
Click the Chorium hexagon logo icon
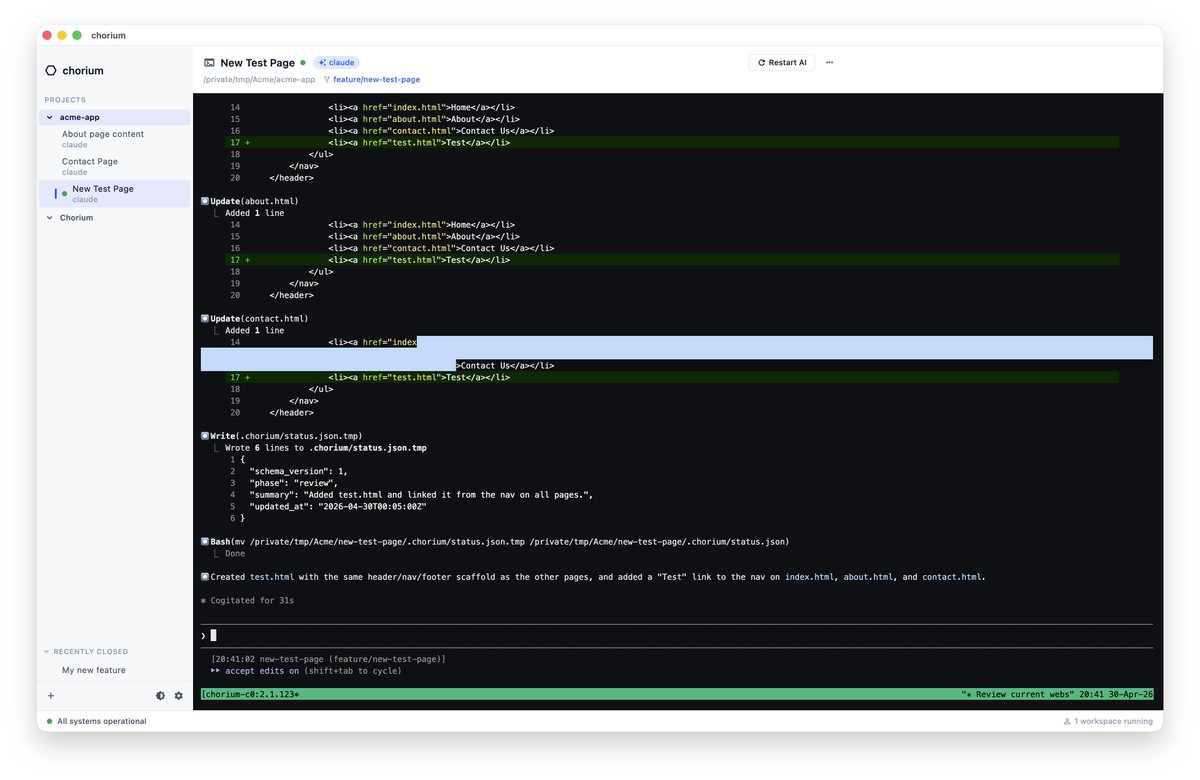(x=51, y=71)
